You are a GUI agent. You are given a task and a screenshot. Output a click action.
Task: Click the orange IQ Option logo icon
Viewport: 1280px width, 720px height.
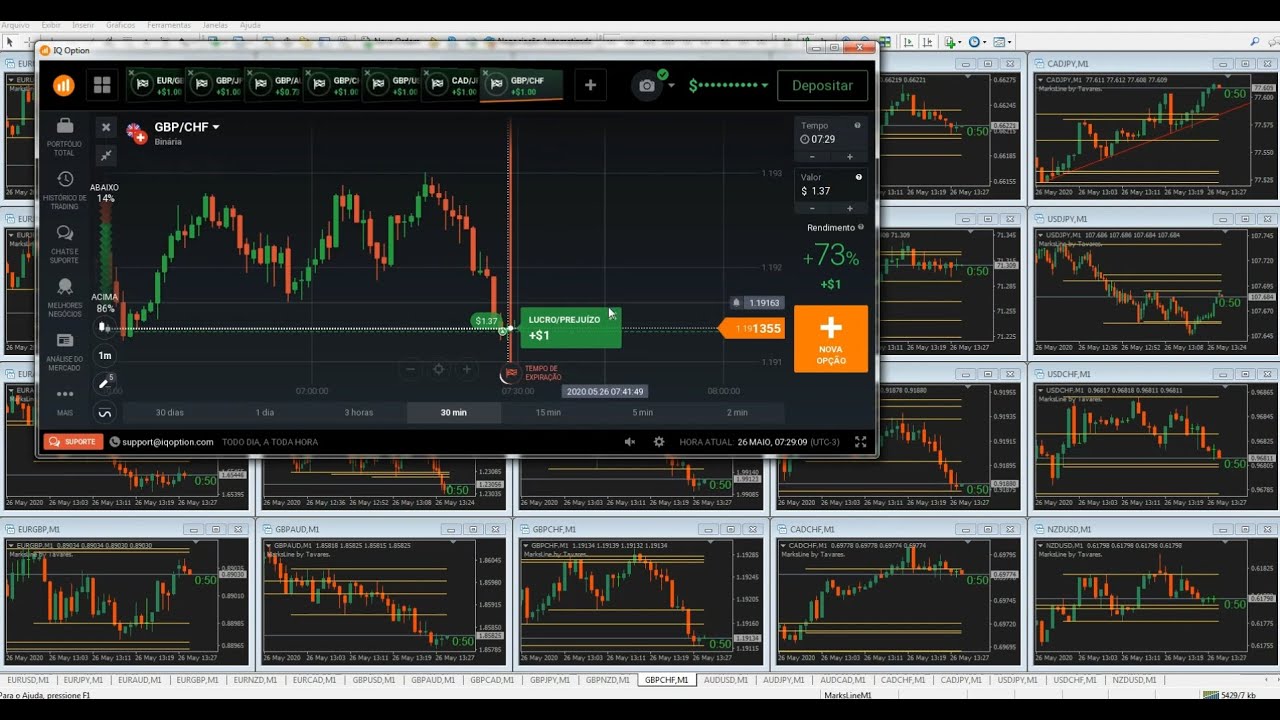click(63, 85)
